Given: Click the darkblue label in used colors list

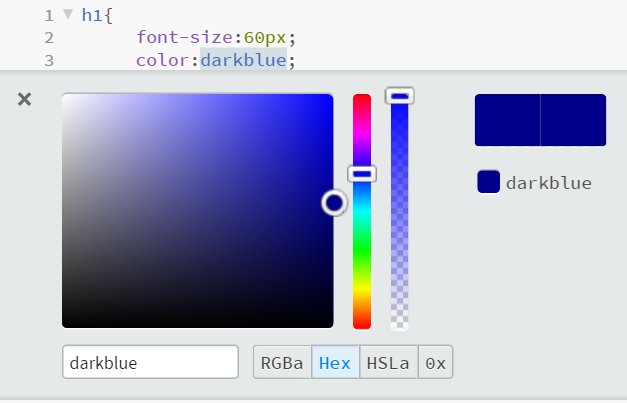Looking at the screenshot, I should (x=549, y=184).
